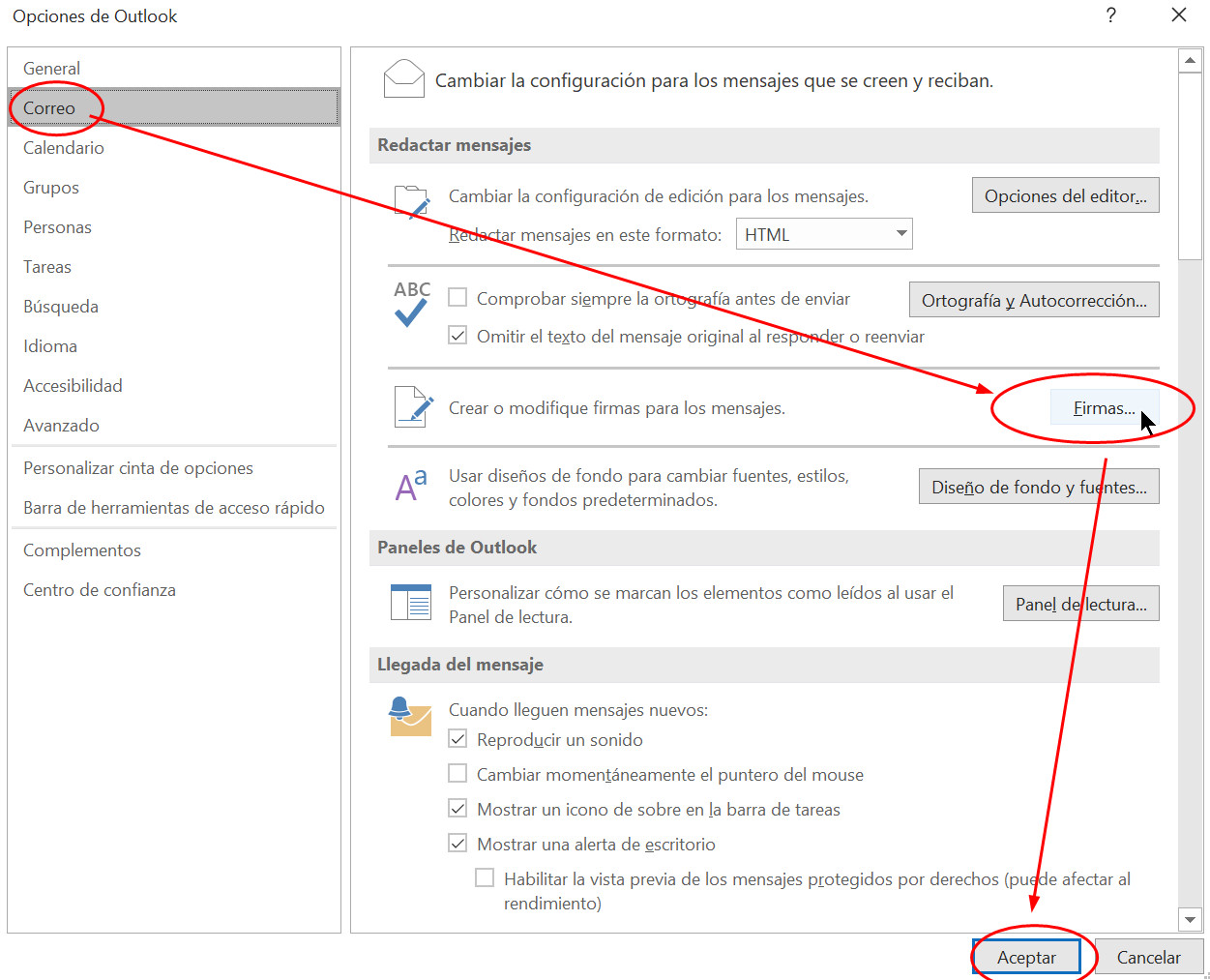Click the question mark help icon
The height and width of the screenshot is (980, 1210).
pos(1111,15)
